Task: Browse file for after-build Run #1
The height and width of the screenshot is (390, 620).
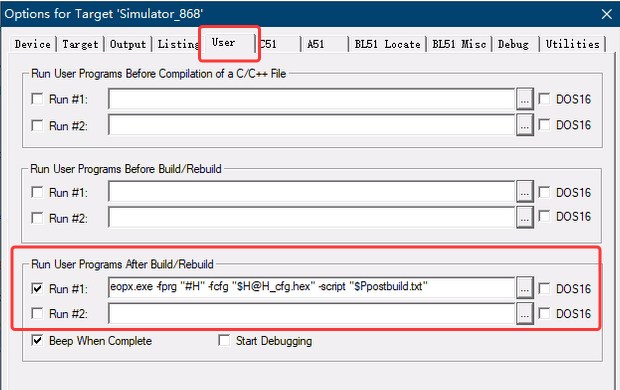Action: pos(525,288)
